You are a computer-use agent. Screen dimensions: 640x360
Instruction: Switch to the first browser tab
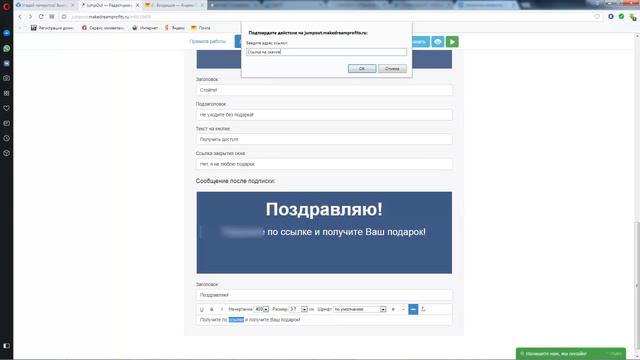tap(45, 5)
